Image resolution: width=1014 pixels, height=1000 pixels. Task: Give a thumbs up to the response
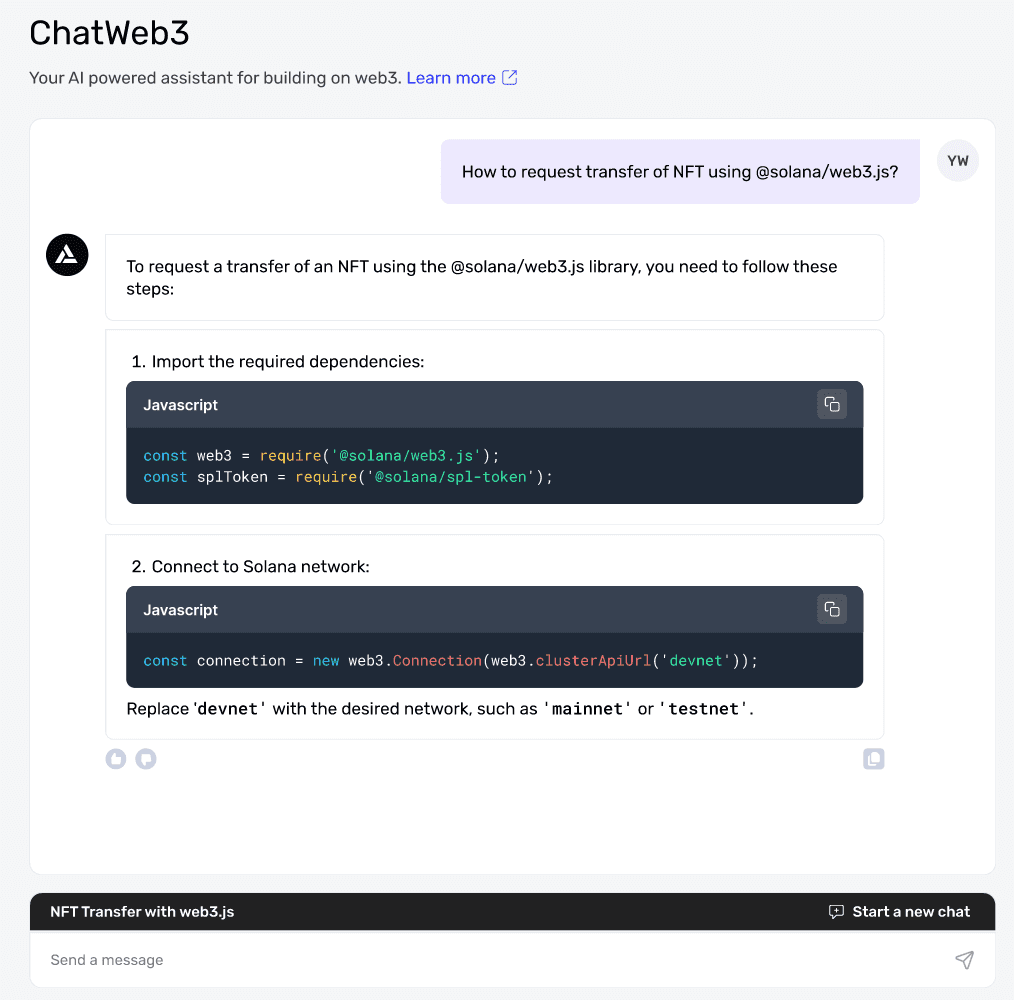tap(115, 758)
